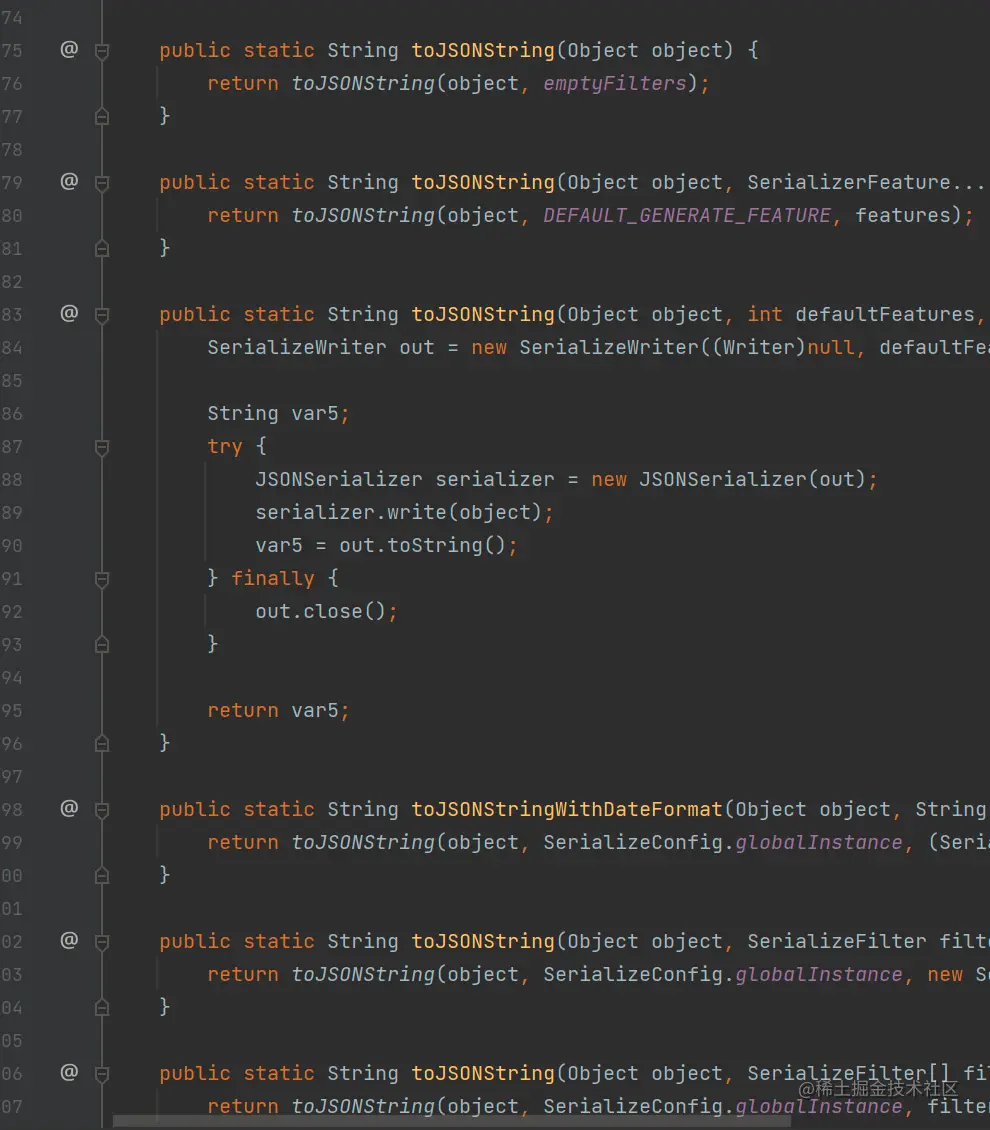The height and width of the screenshot is (1130, 990).
Task: Collapse the try block fold at line 87
Action: coord(102,447)
